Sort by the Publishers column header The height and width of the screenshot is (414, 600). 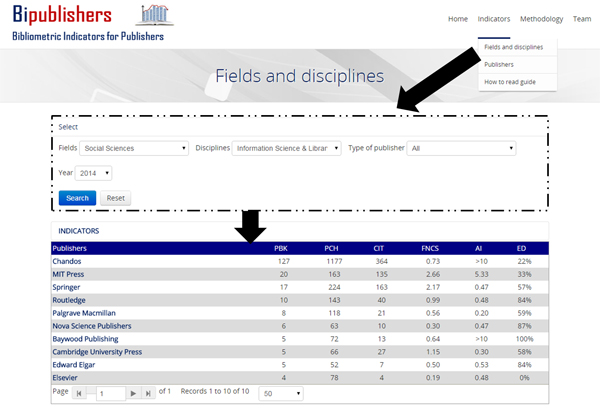point(69,248)
